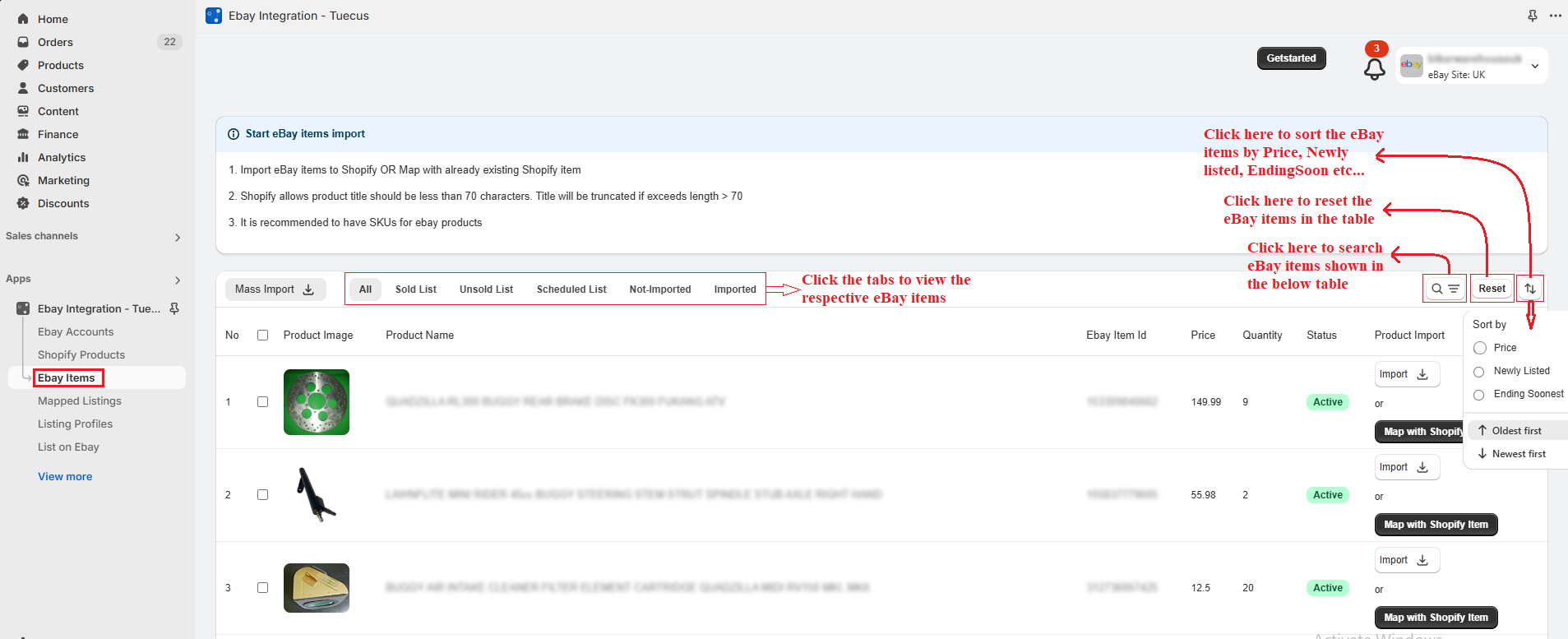Select all rows with header checkbox
The height and width of the screenshot is (639, 1568).
[x=263, y=335]
